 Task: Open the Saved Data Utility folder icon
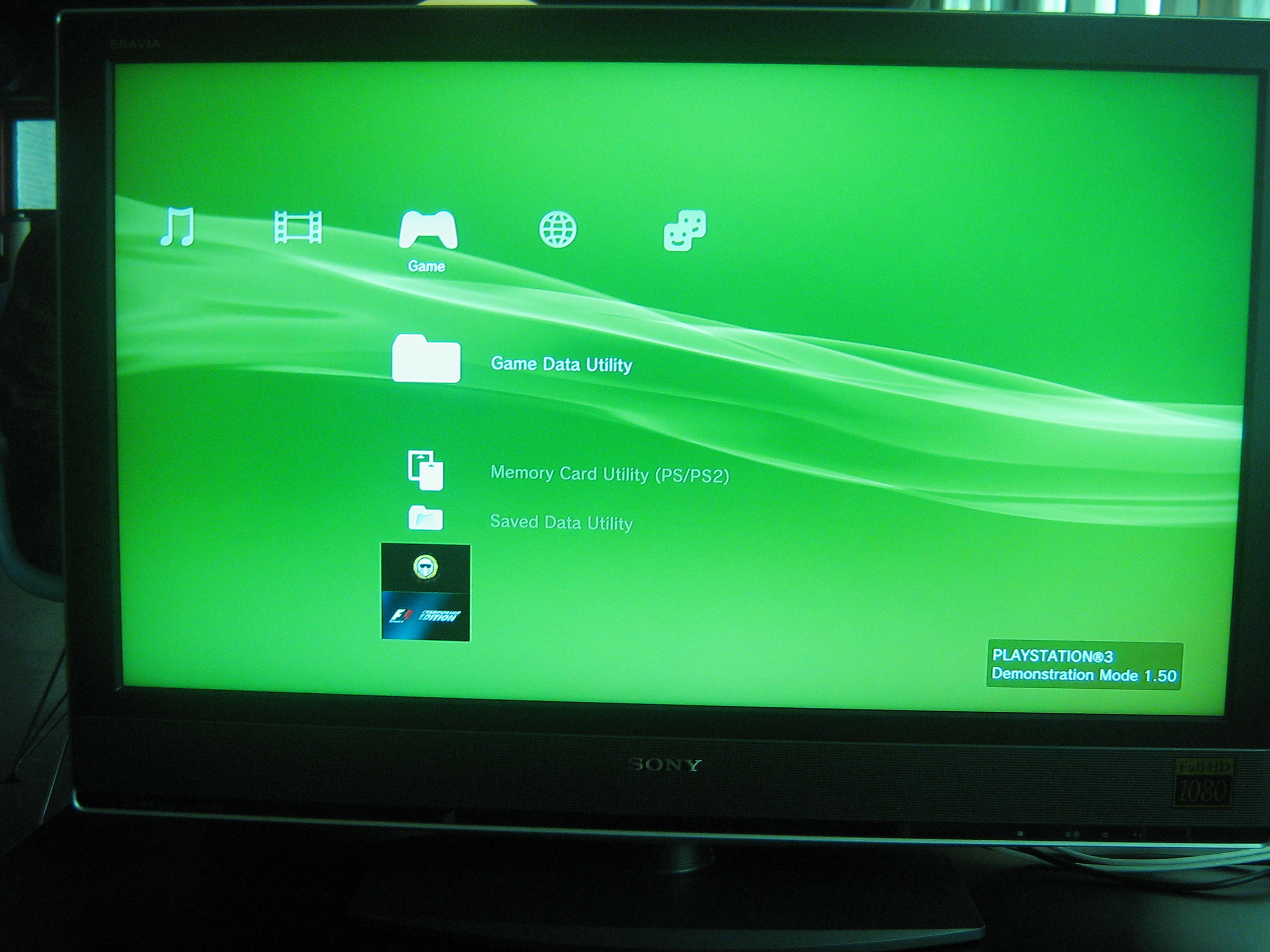(425, 517)
